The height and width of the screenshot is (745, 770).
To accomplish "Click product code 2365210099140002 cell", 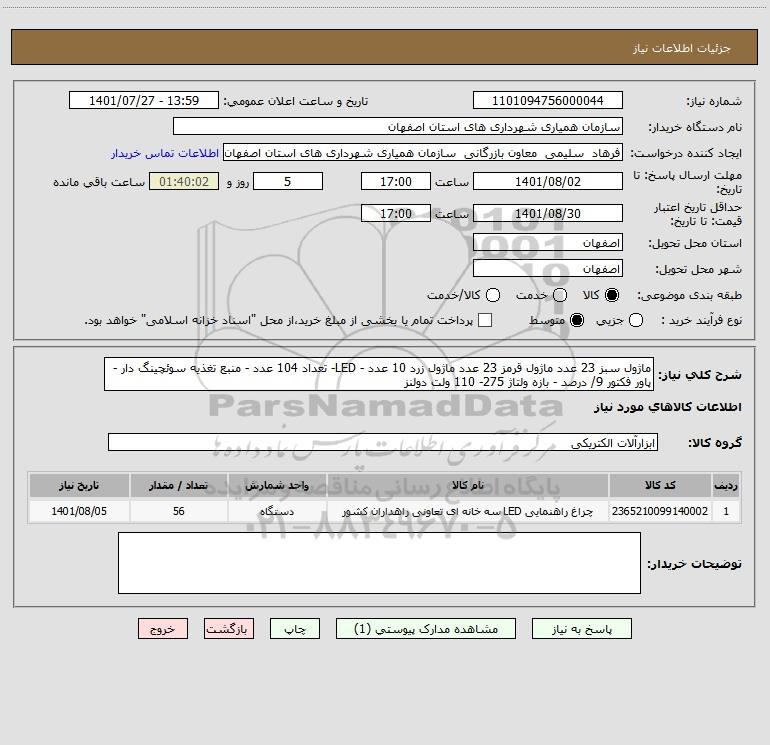I will click(660, 511).
